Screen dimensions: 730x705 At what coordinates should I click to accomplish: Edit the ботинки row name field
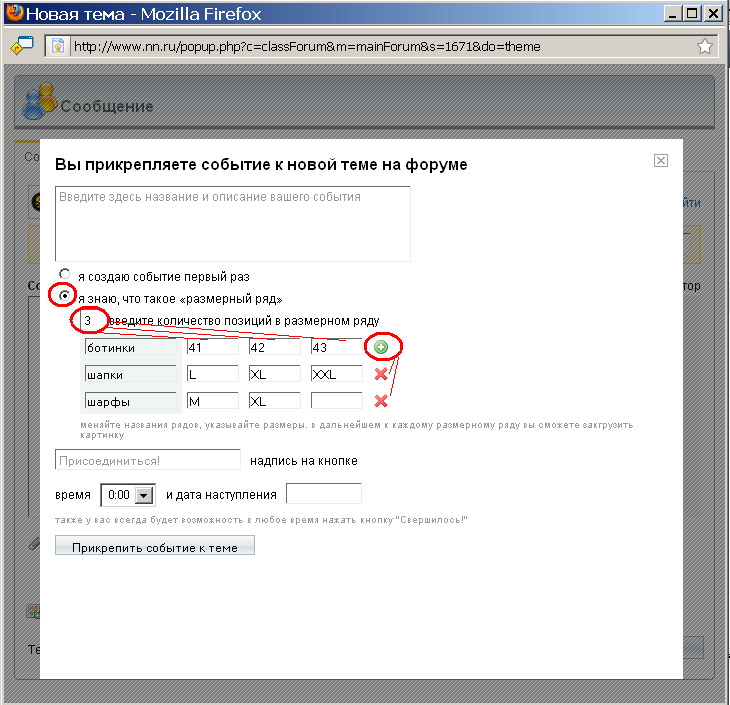tap(131, 347)
